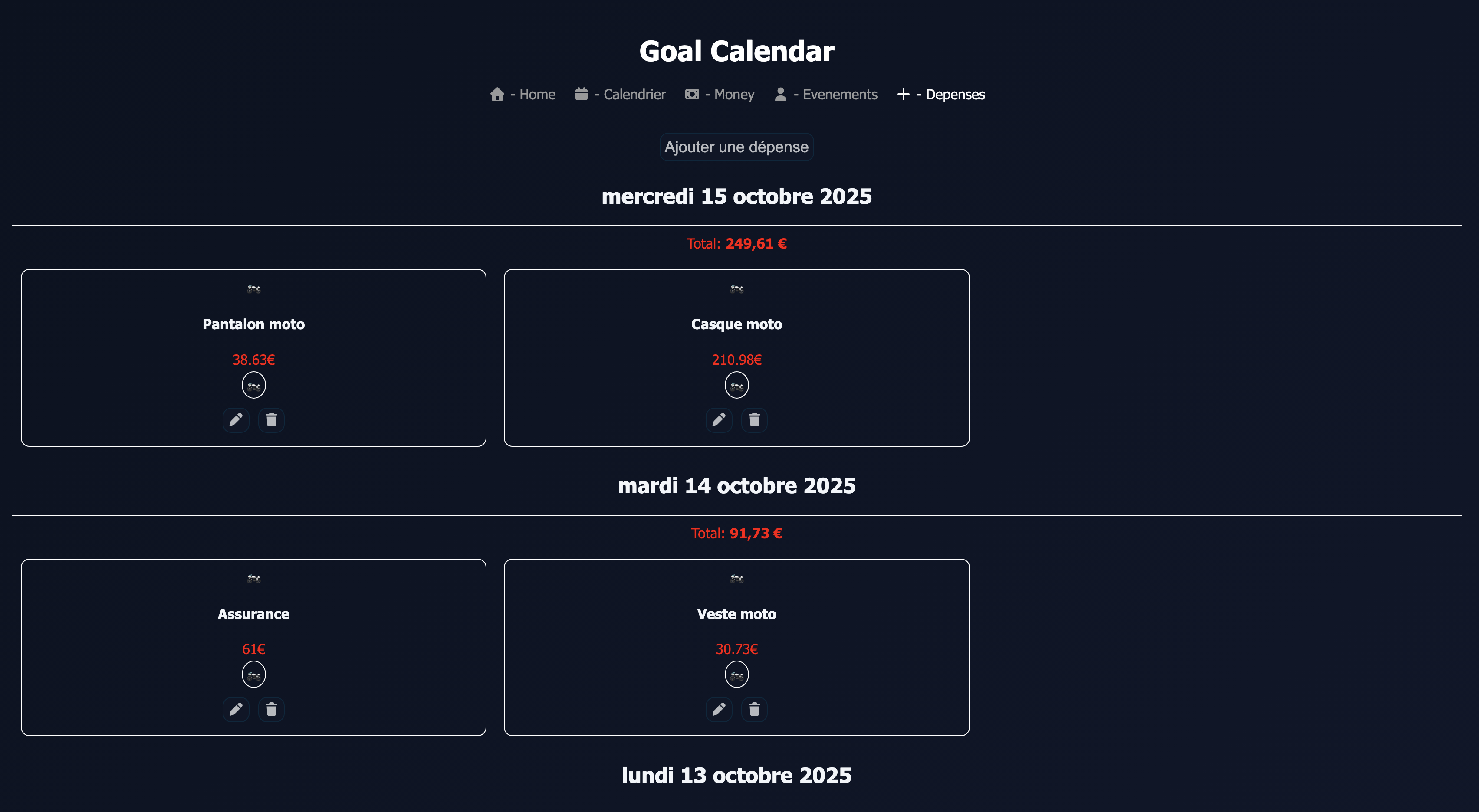
Task: Open the Calendrier section
Action: [621, 94]
